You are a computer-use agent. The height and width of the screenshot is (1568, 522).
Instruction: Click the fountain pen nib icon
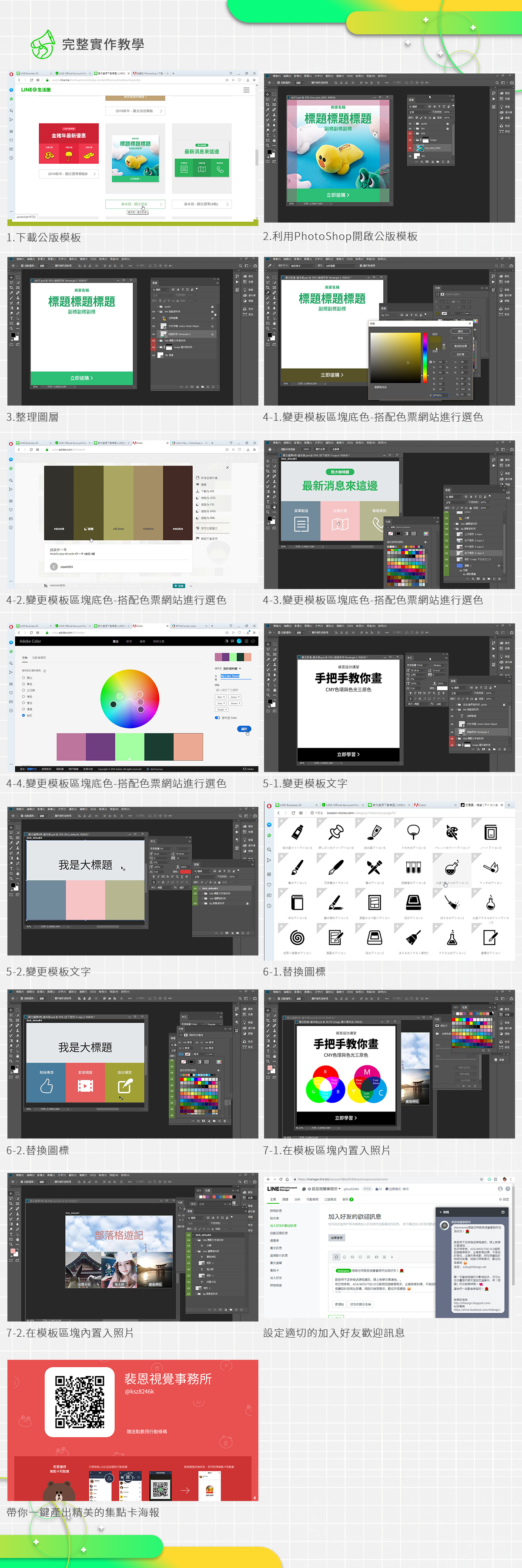336,867
